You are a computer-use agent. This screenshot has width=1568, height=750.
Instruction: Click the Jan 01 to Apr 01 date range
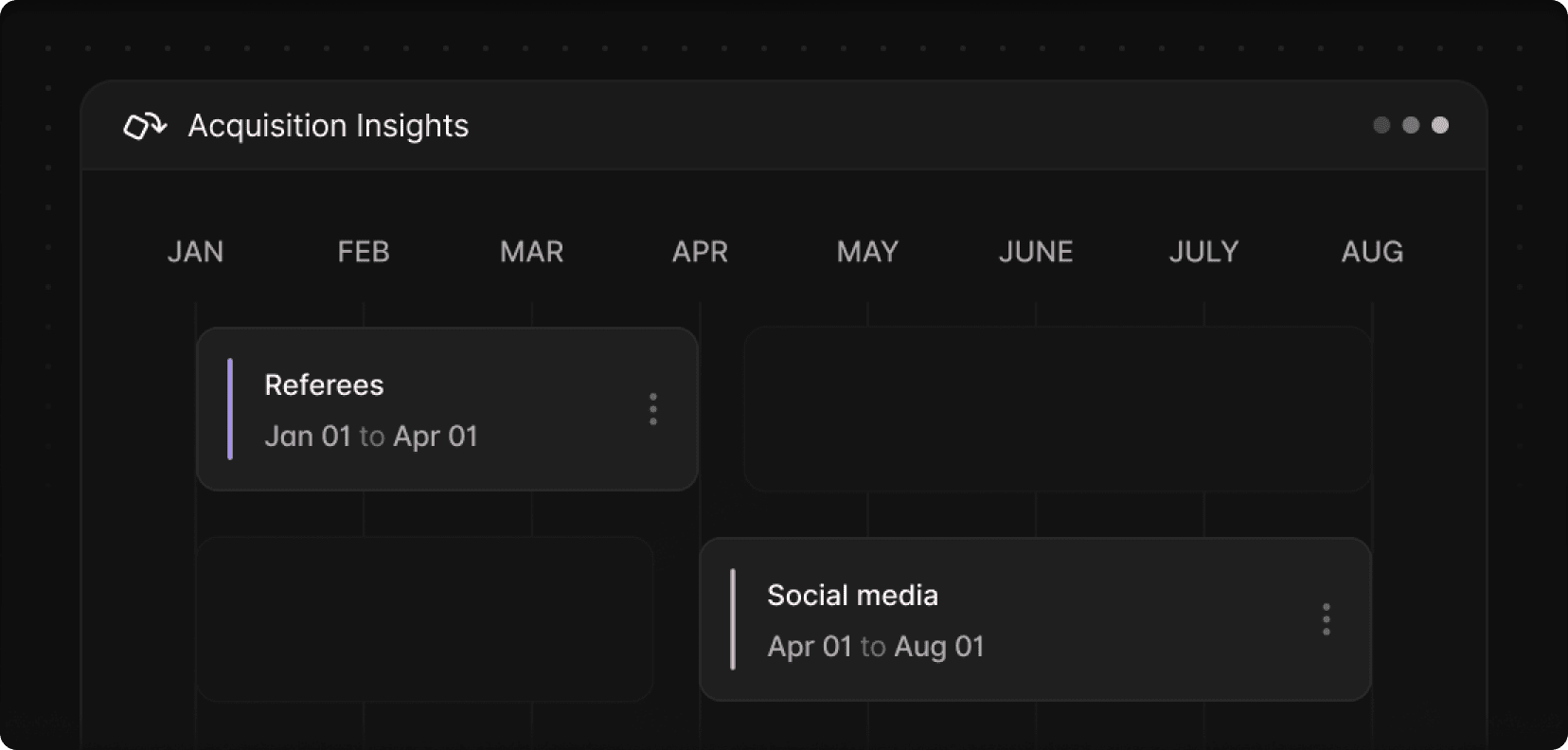coord(371,437)
